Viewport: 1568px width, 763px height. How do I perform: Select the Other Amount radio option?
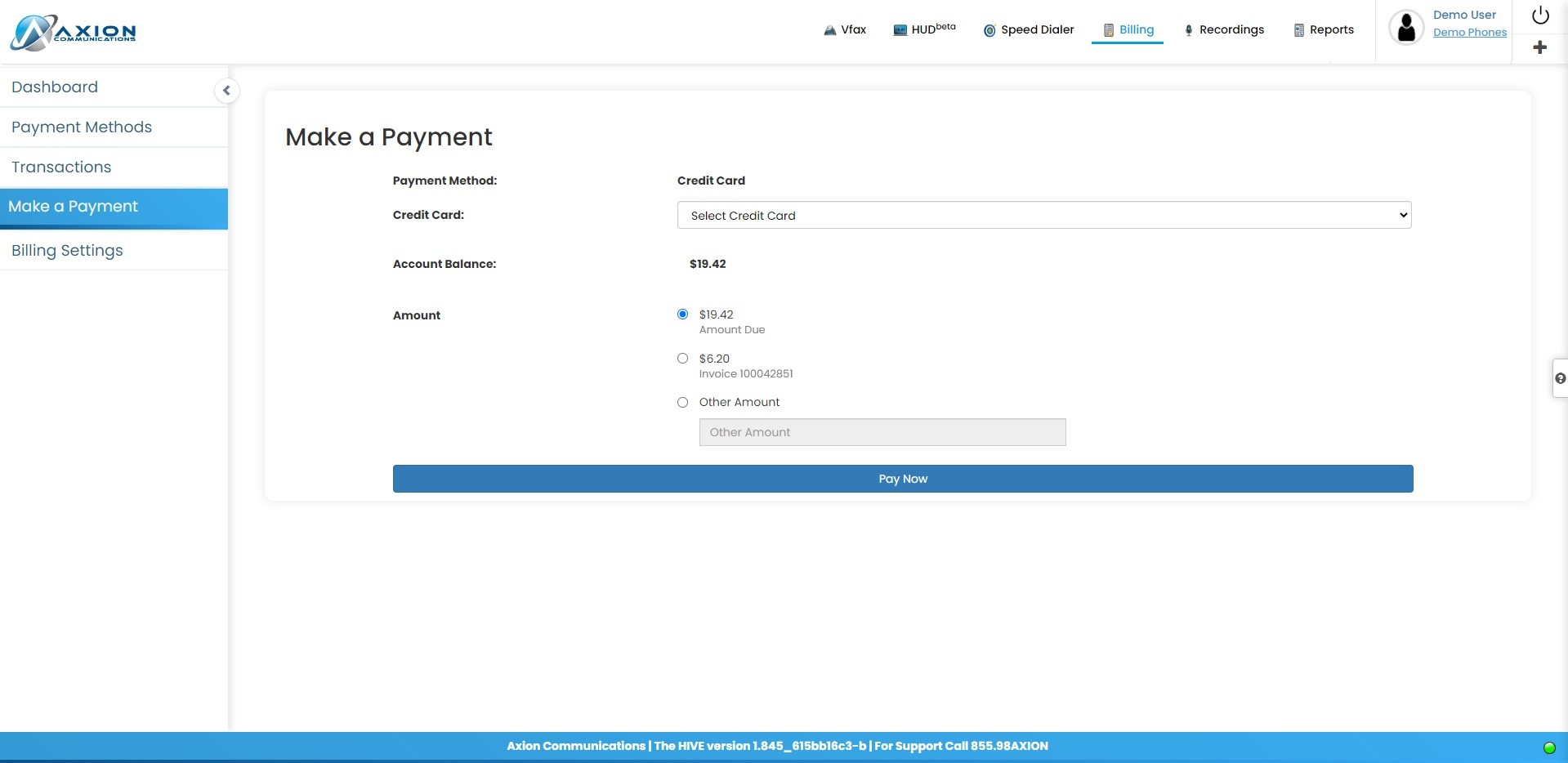682,403
